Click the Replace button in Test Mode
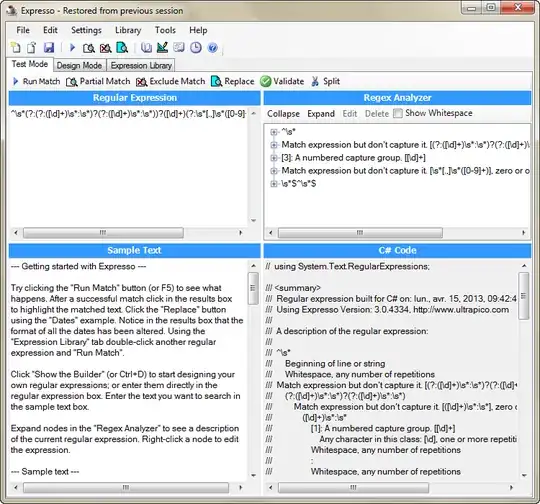The height and width of the screenshot is (504, 540). (232, 81)
